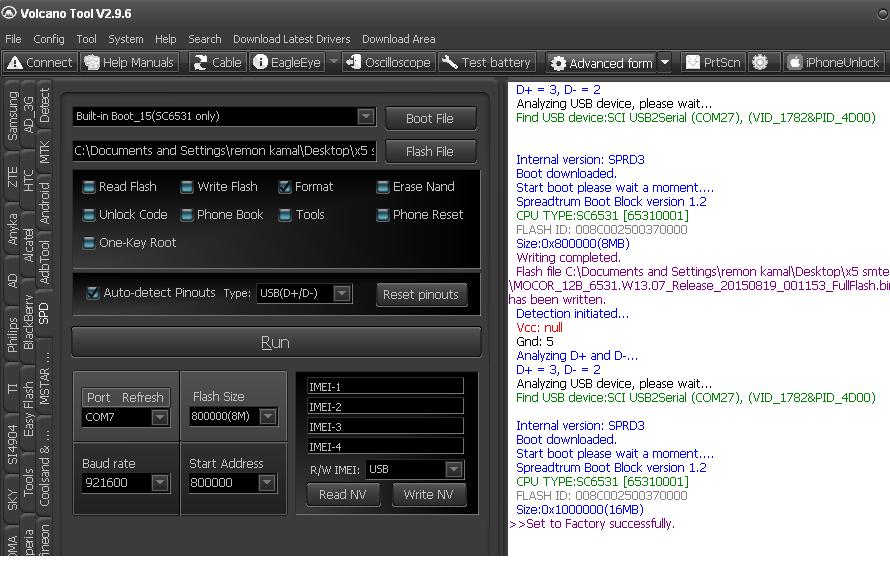Switch to the MTK side tab

(44, 152)
